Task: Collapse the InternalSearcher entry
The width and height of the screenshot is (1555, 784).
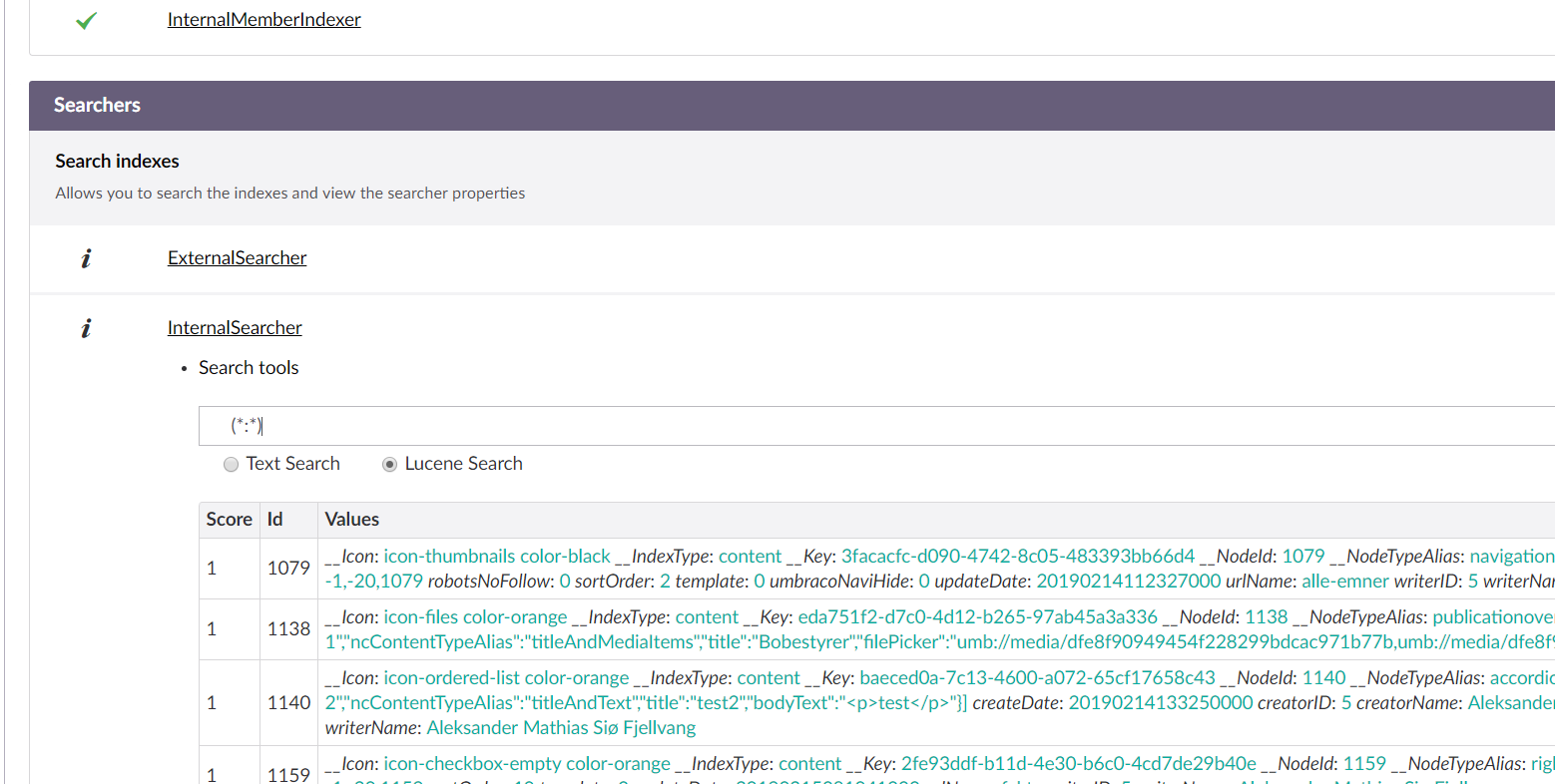Action: point(235,328)
